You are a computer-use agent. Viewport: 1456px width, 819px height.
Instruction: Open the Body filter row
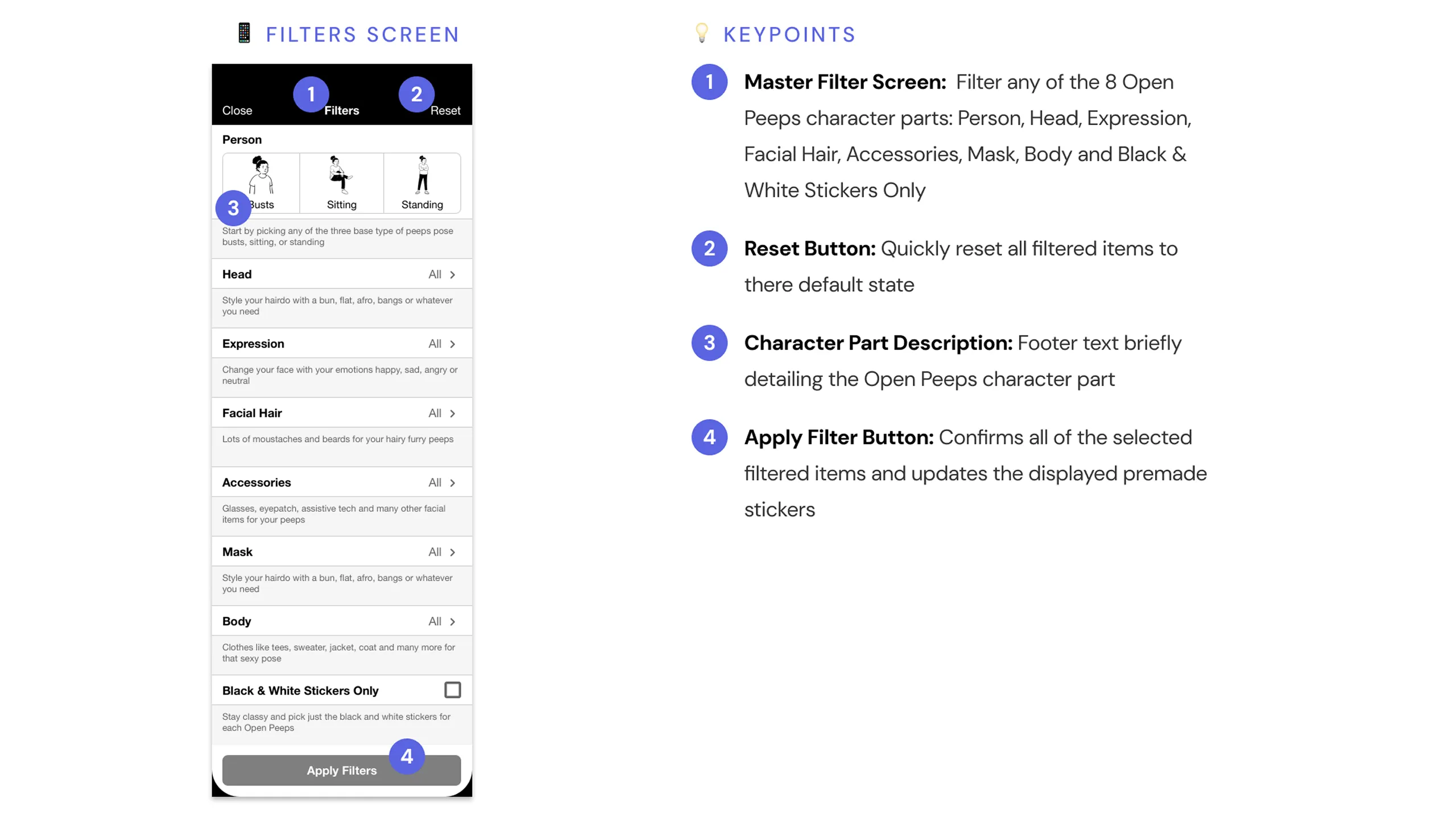point(341,621)
